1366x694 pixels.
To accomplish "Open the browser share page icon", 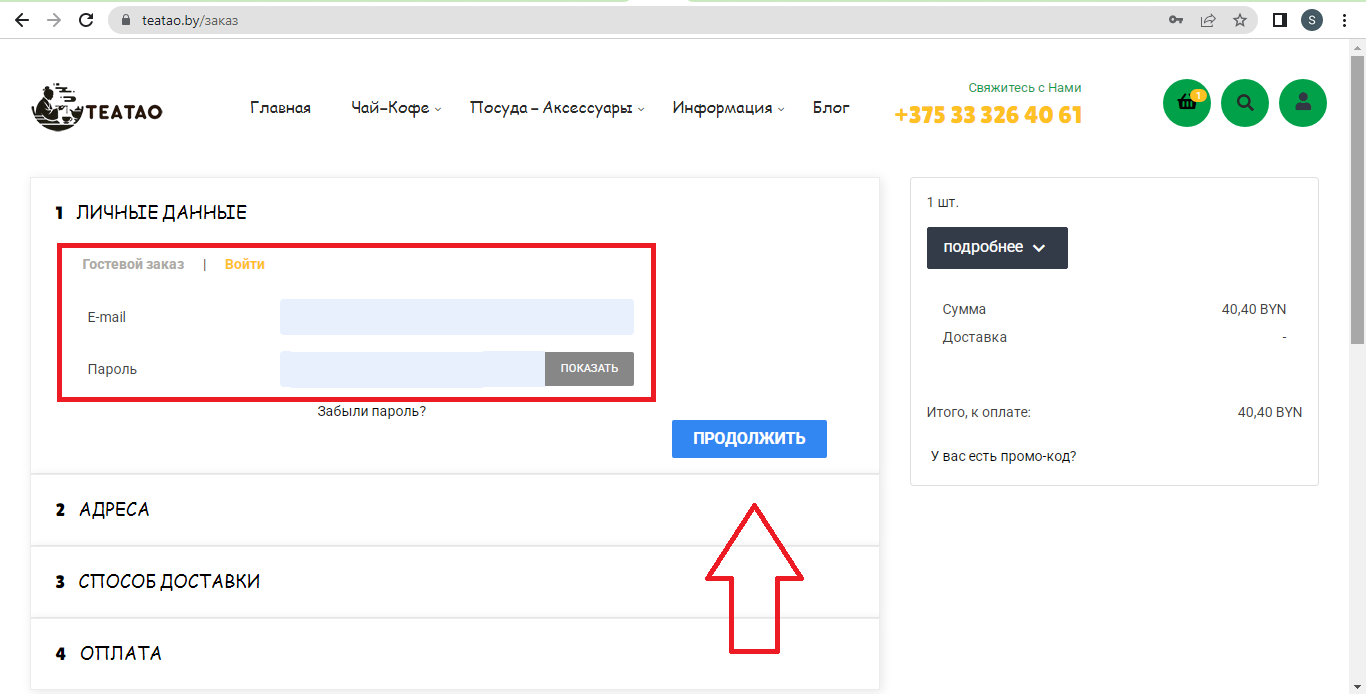I will (1208, 20).
